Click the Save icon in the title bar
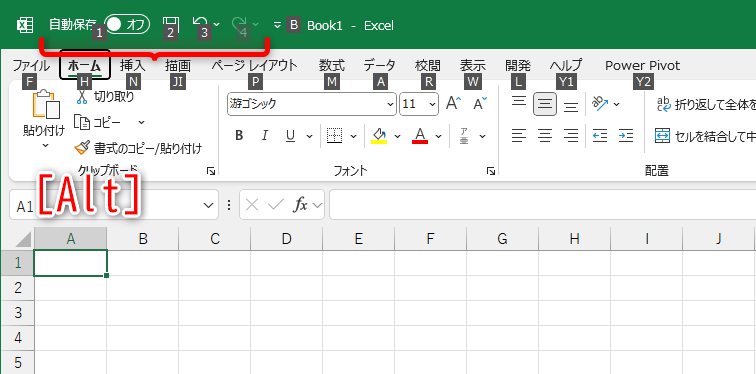Image resolution: width=756 pixels, height=374 pixels. click(170, 24)
